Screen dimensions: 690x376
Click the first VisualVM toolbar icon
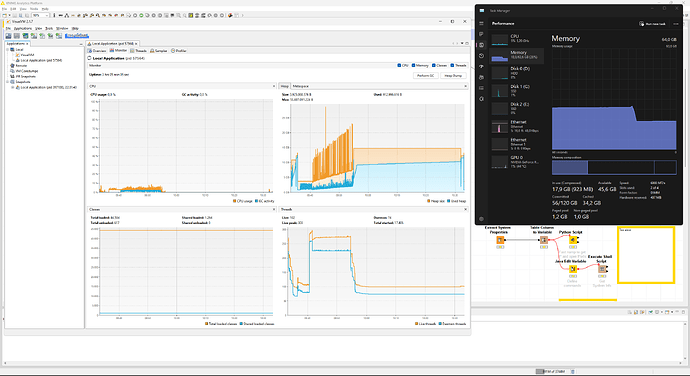coord(8,36)
